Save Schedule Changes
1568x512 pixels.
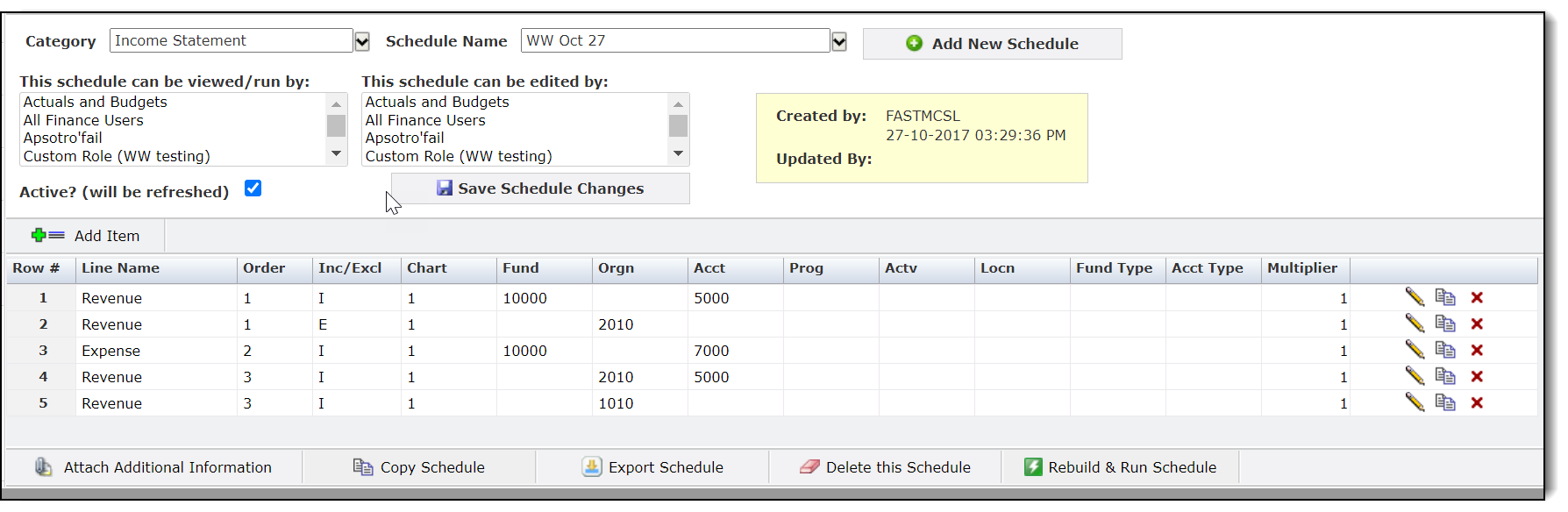point(540,188)
